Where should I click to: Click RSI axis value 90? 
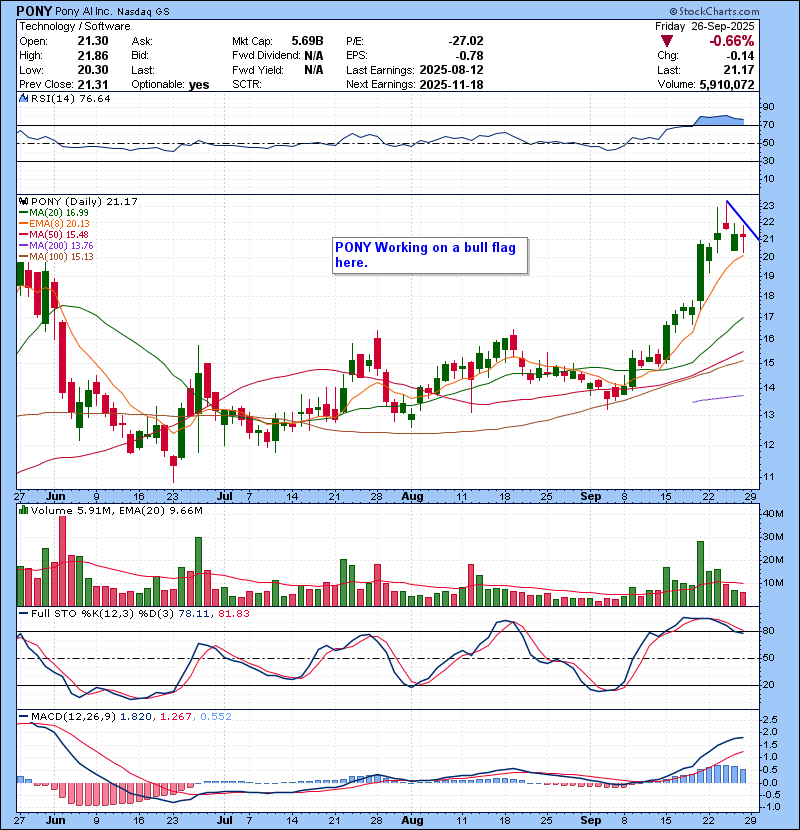(768, 106)
